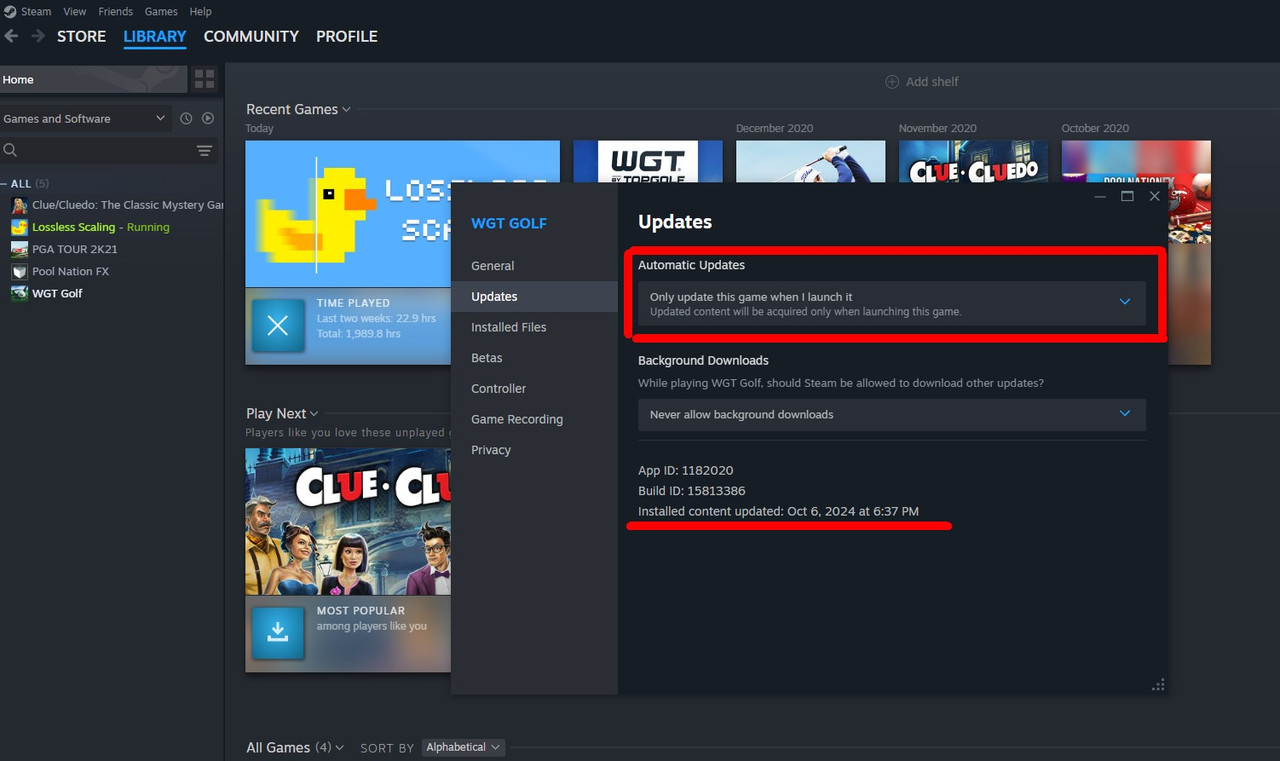The width and height of the screenshot is (1280, 761).
Task: Open Installed Files properties tab
Action: pos(534,327)
